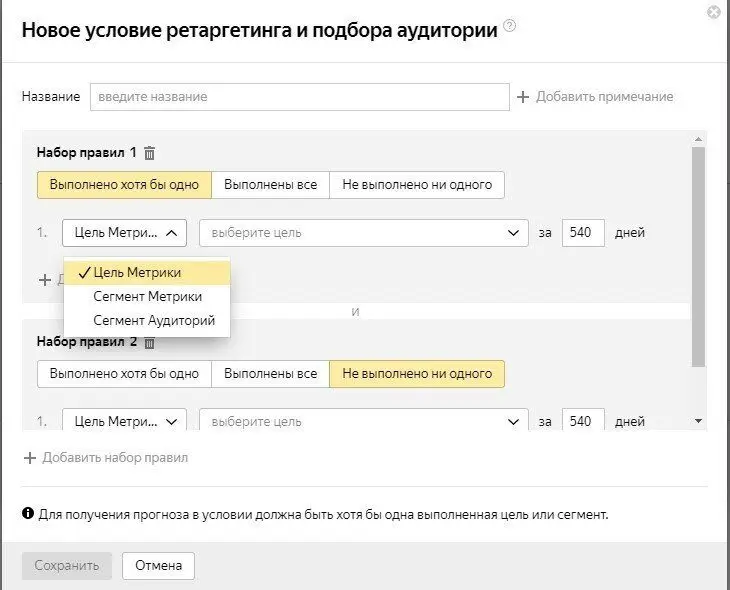Open 'выберите цель' dropdown in rule set 1
Screen dimensions: 730x590
pos(364,233)
